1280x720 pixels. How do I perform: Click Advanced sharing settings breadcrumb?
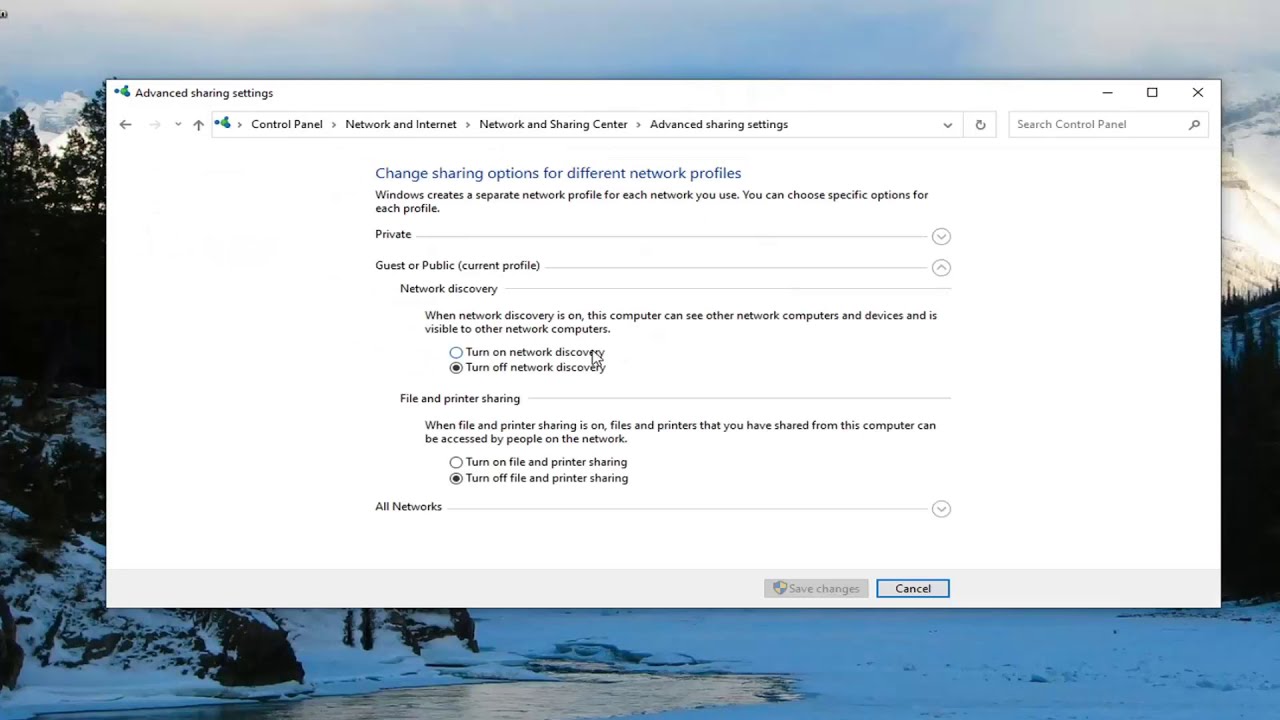pos(719,124)
